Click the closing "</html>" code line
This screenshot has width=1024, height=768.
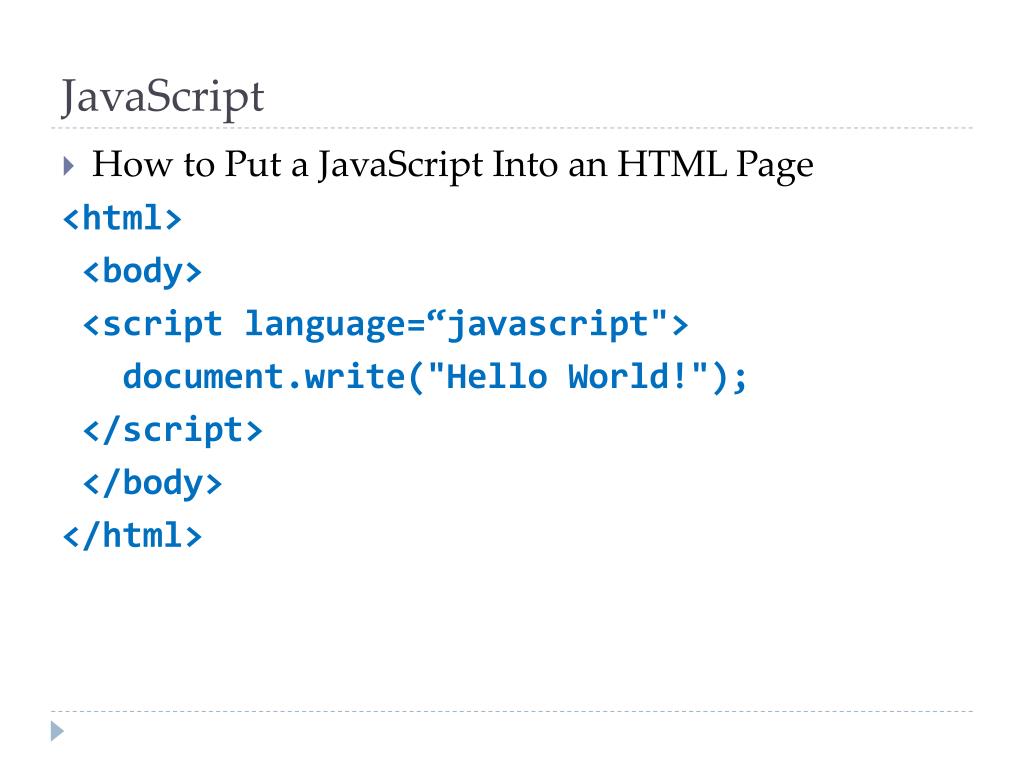click(x=132, y=536)
